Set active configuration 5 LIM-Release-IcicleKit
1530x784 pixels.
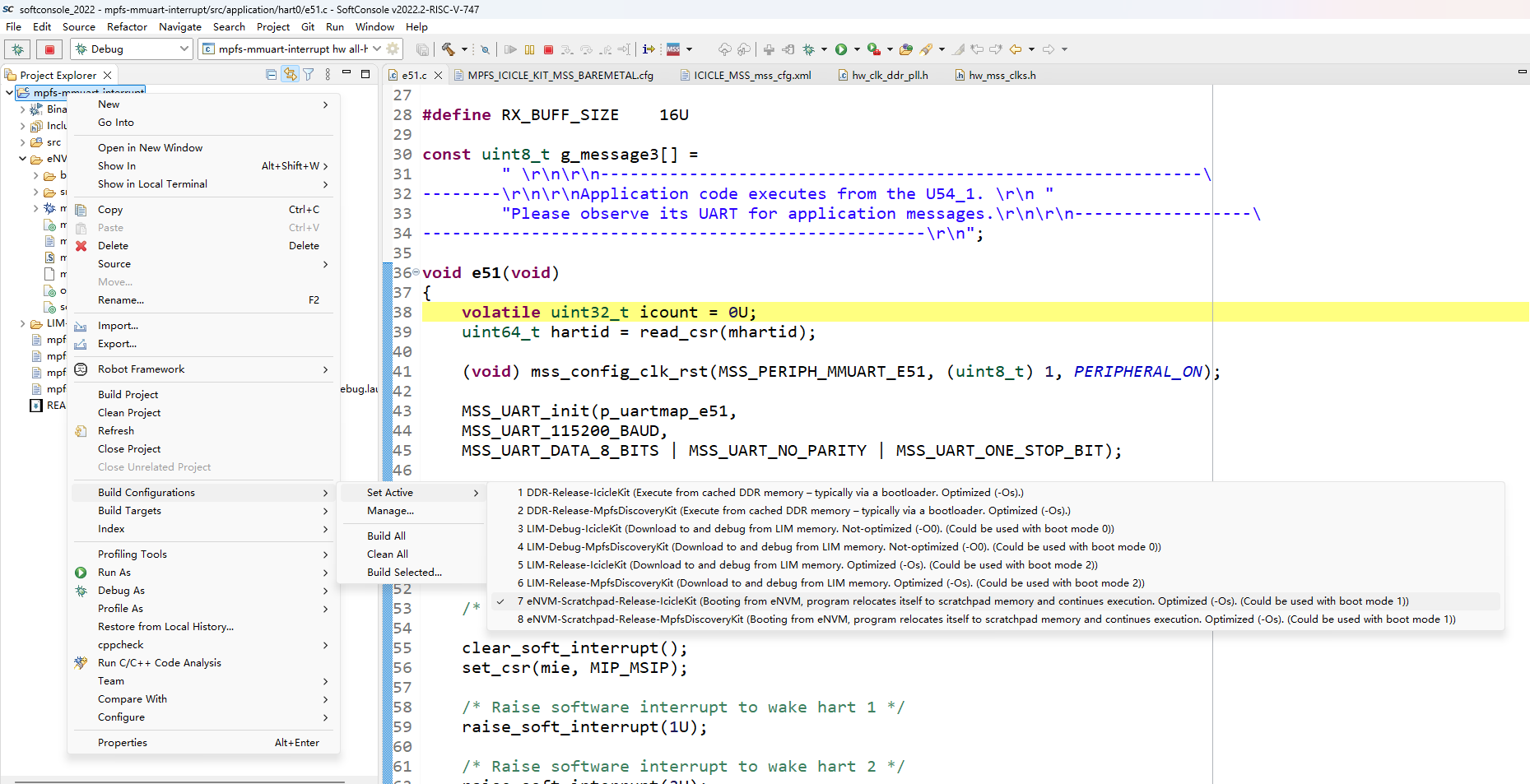tap(996, 565)
